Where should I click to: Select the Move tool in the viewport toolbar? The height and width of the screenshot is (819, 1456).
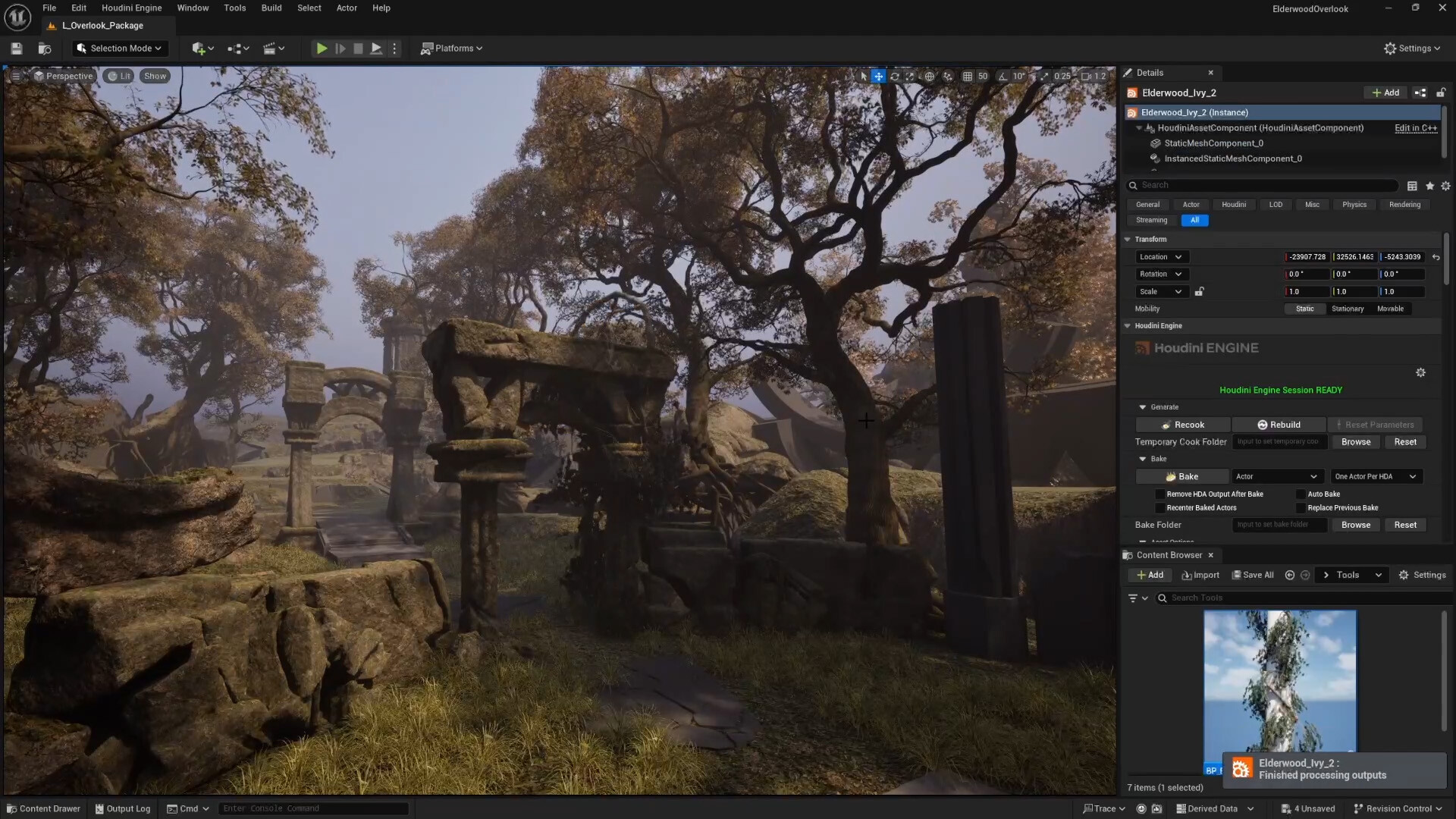tap(879, 76)
